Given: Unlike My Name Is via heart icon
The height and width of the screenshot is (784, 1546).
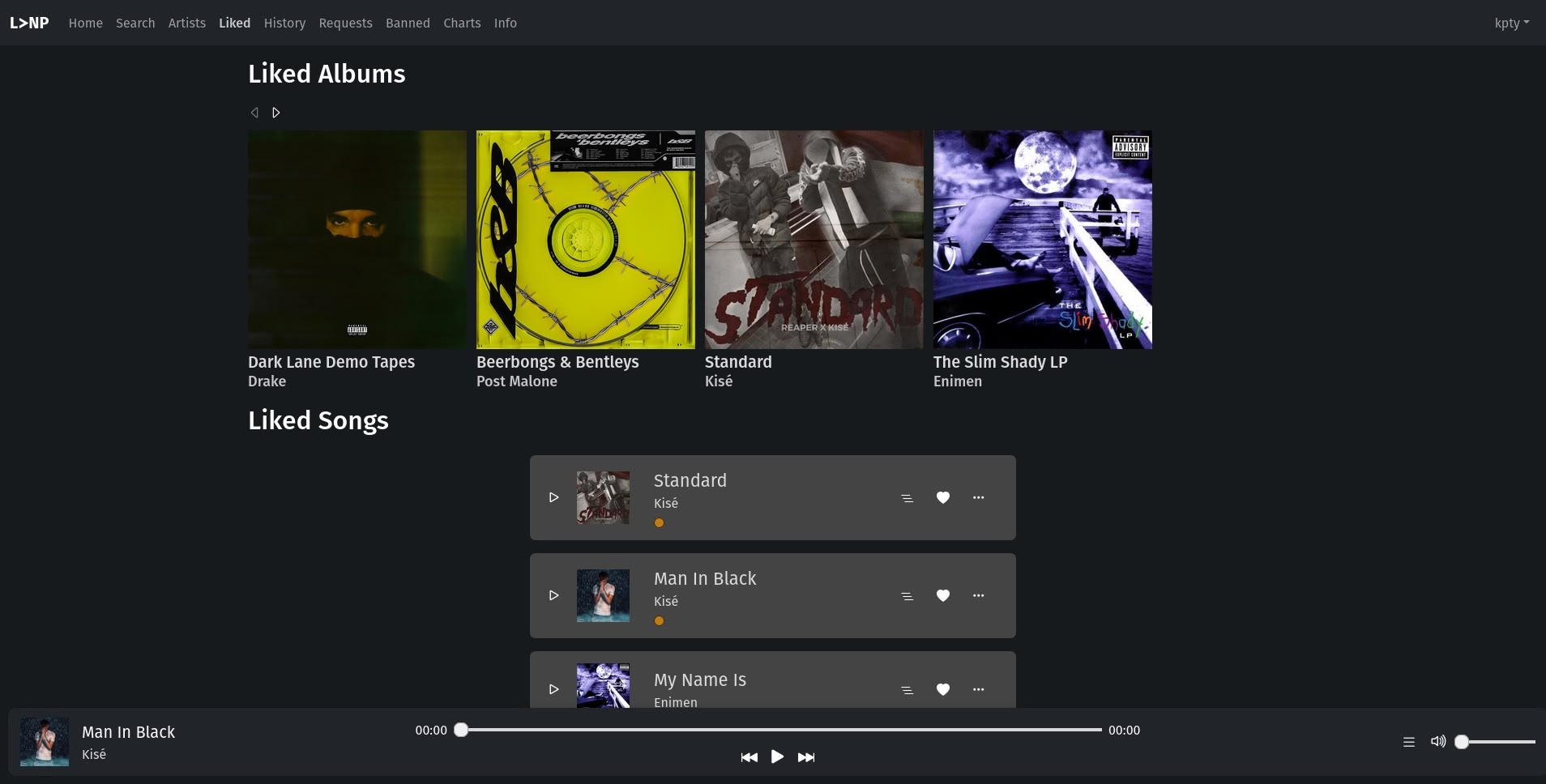Looking at the screenshot, I should point(943,689).
